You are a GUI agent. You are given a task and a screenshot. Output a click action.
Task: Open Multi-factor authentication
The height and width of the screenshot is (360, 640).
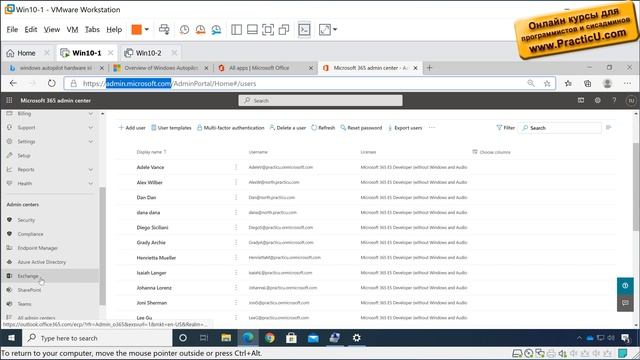tap(231, 128)
